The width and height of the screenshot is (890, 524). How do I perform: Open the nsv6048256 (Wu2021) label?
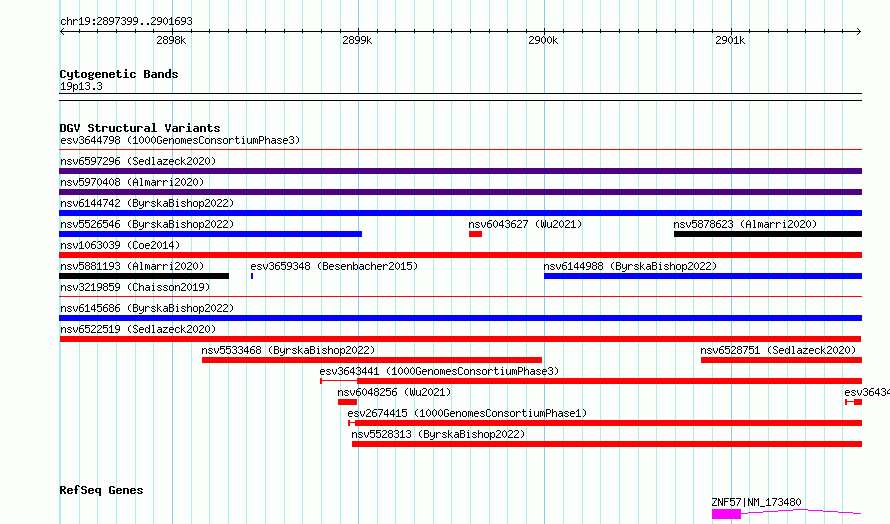click(x=394, y=392)
